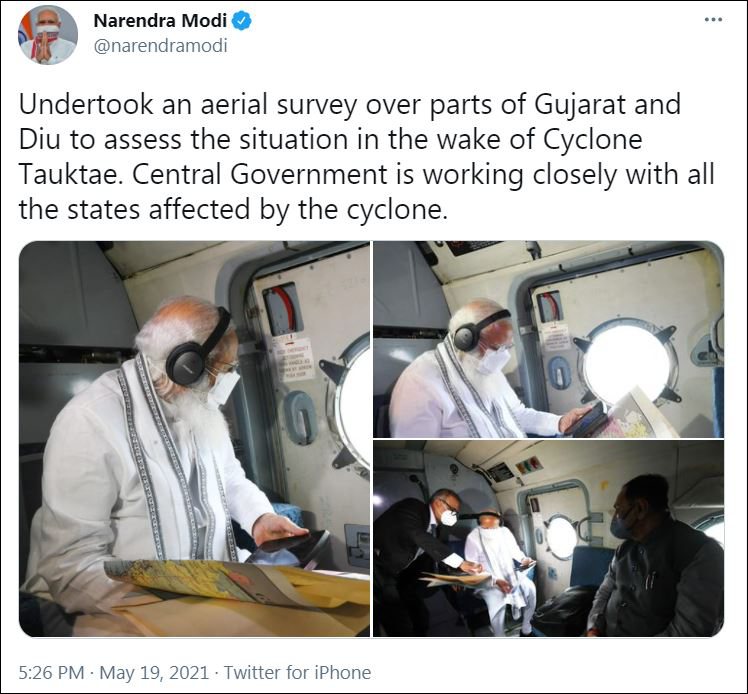This screenshot has width=748, height=694.
Task: View the bottom-right cabin group photo
Action: pyautogui.click(x=548, y=539)
